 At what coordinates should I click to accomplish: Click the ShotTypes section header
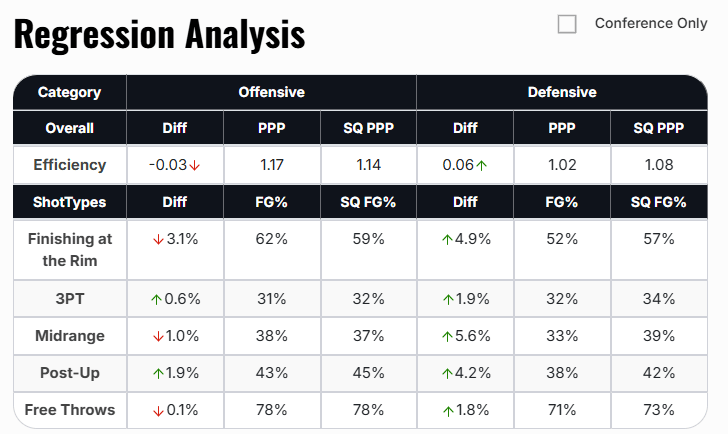pos(69,202)
